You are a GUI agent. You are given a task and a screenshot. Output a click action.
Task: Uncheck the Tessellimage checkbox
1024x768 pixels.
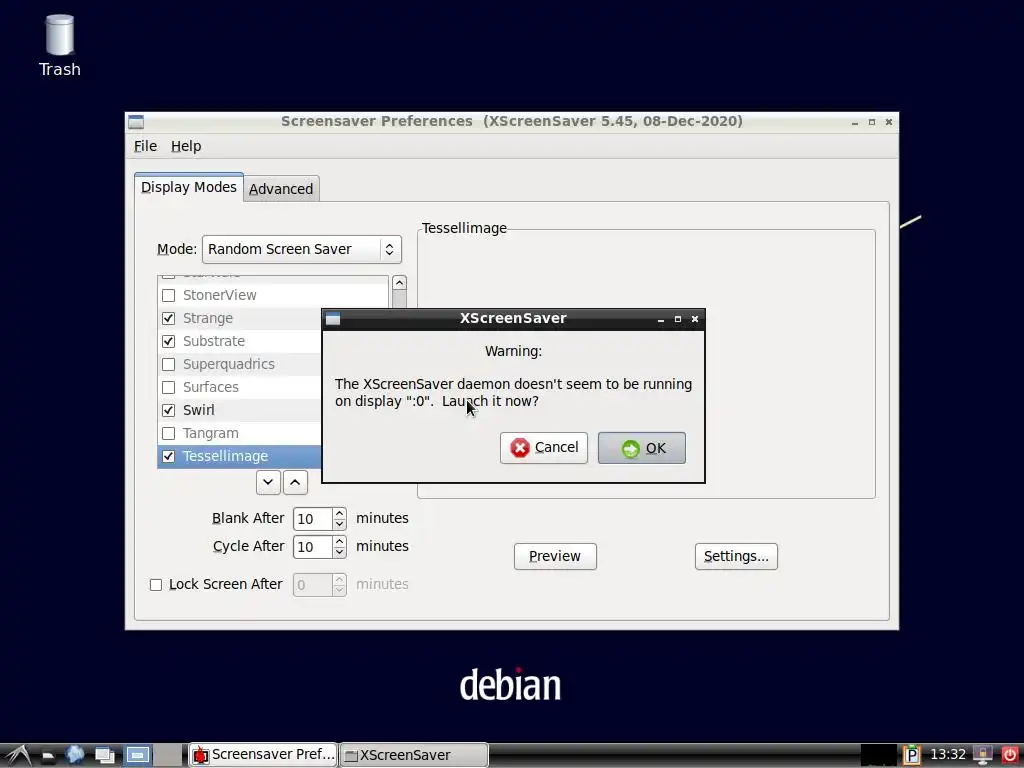click(x=168, y=456)
